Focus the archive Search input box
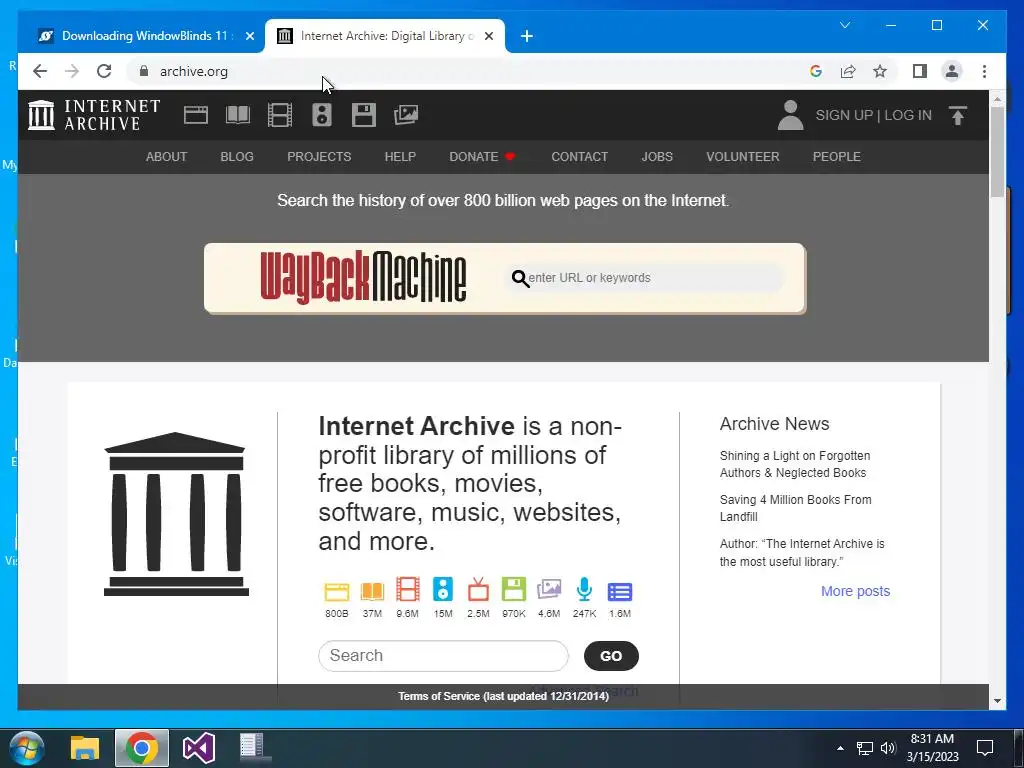The image size is (1024, 768). click(x=443, y=656)
